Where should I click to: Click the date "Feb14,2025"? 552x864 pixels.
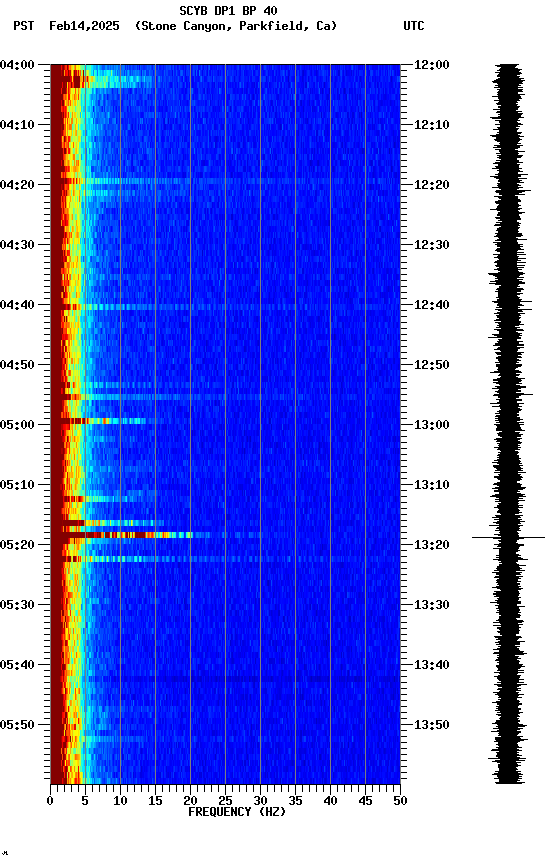pyautogui.click(x=84, y=26)
